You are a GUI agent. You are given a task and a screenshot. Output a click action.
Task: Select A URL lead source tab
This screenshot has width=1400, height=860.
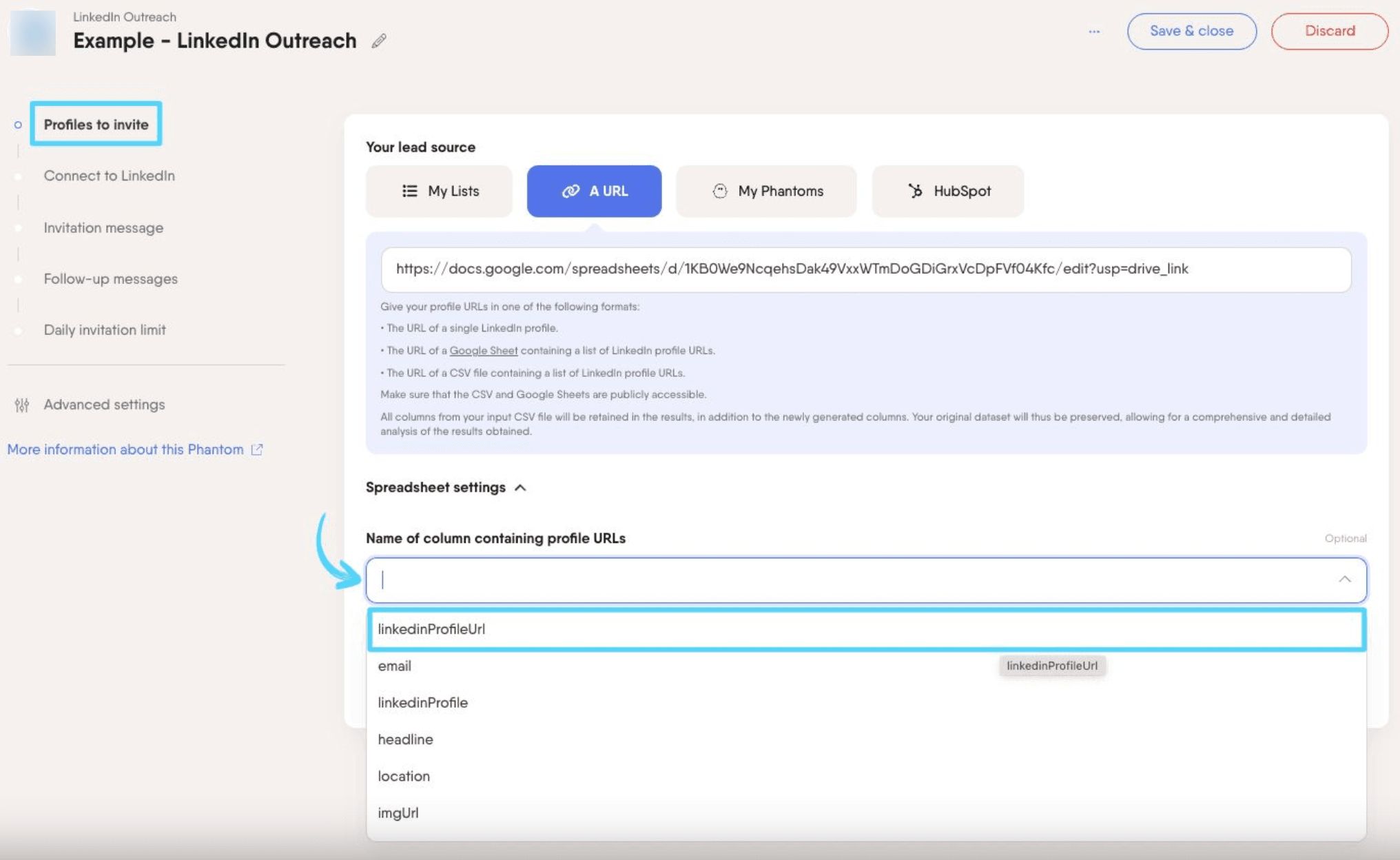(594, 191)
